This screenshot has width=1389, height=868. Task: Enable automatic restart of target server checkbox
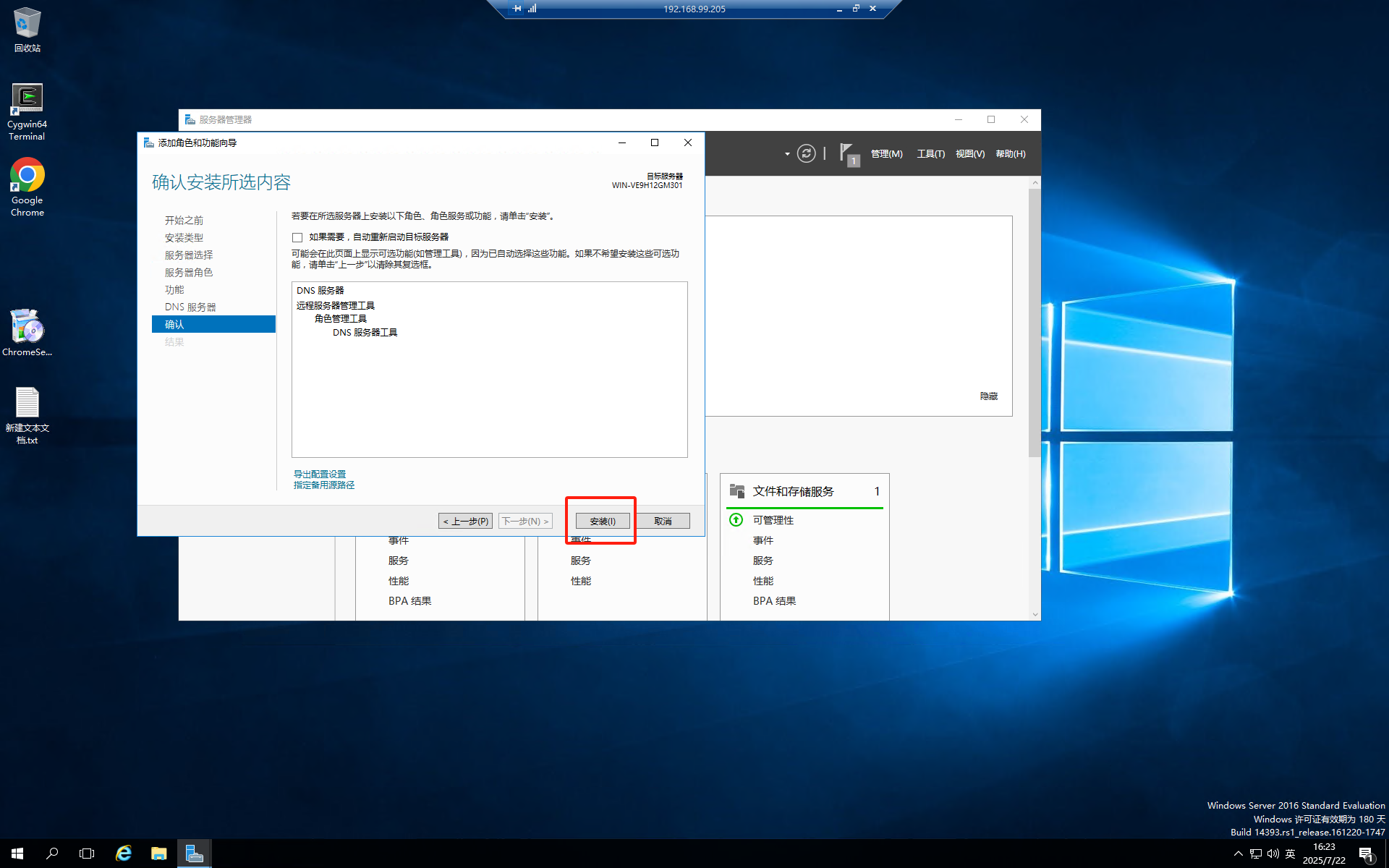pos(297,237)
